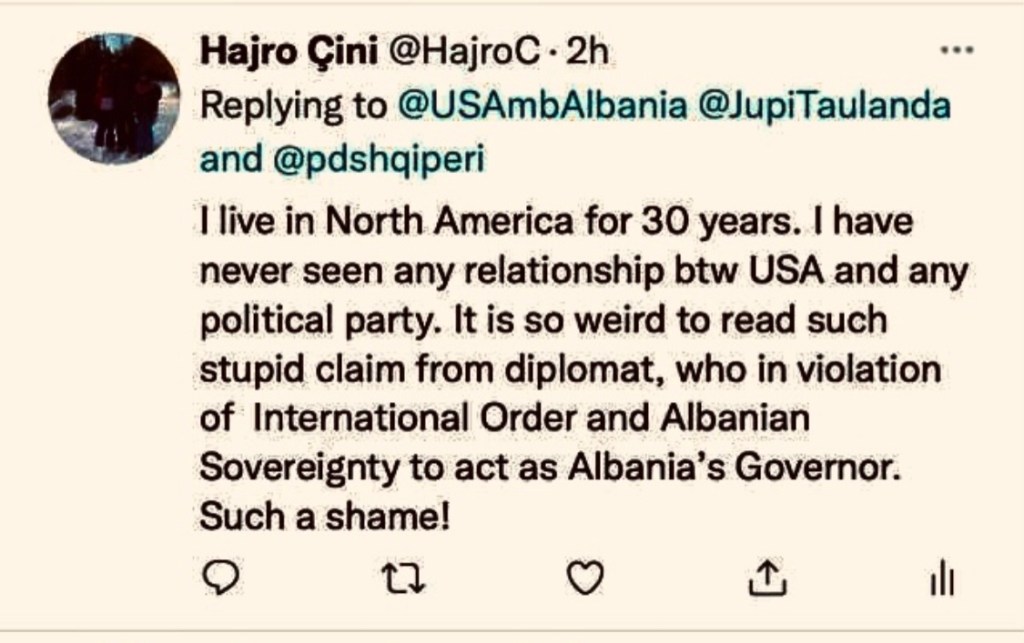1024x643 pixels.
Task: Visit the @HajroC handle
Action: 465,52
